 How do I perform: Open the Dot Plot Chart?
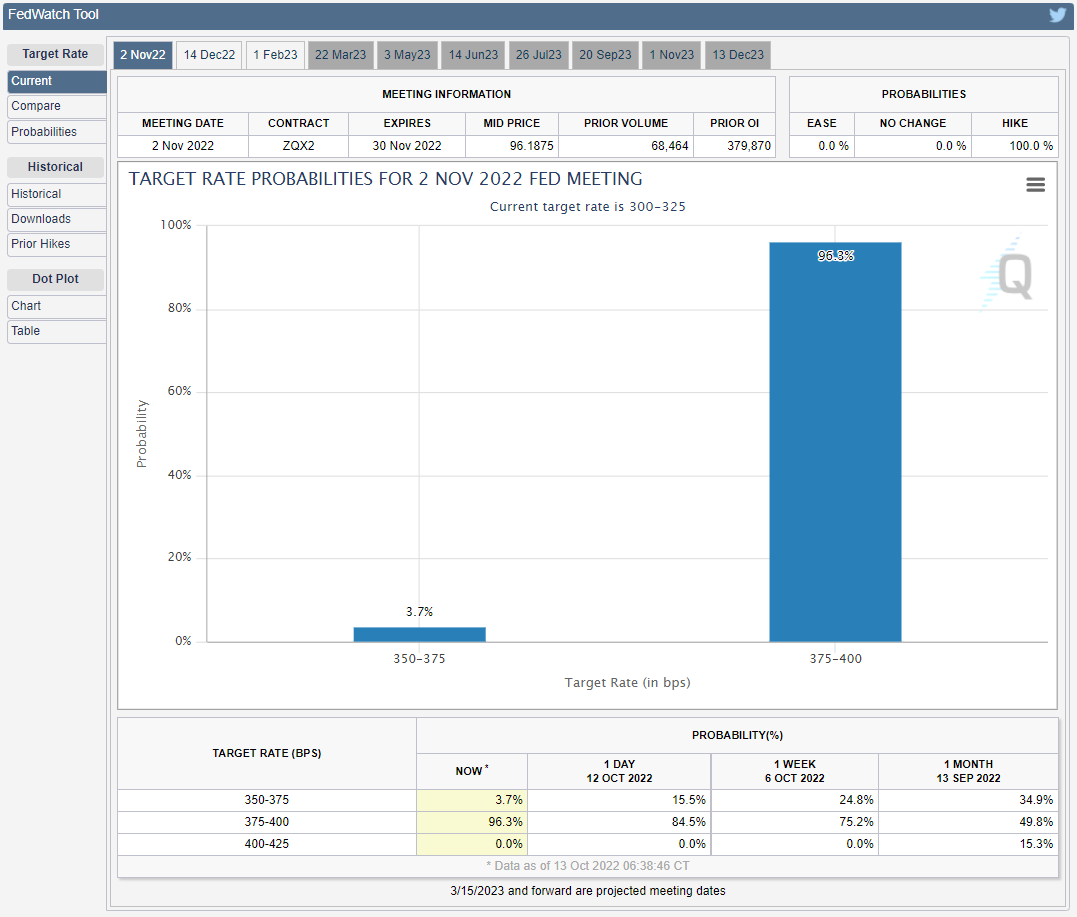(56, 306)
